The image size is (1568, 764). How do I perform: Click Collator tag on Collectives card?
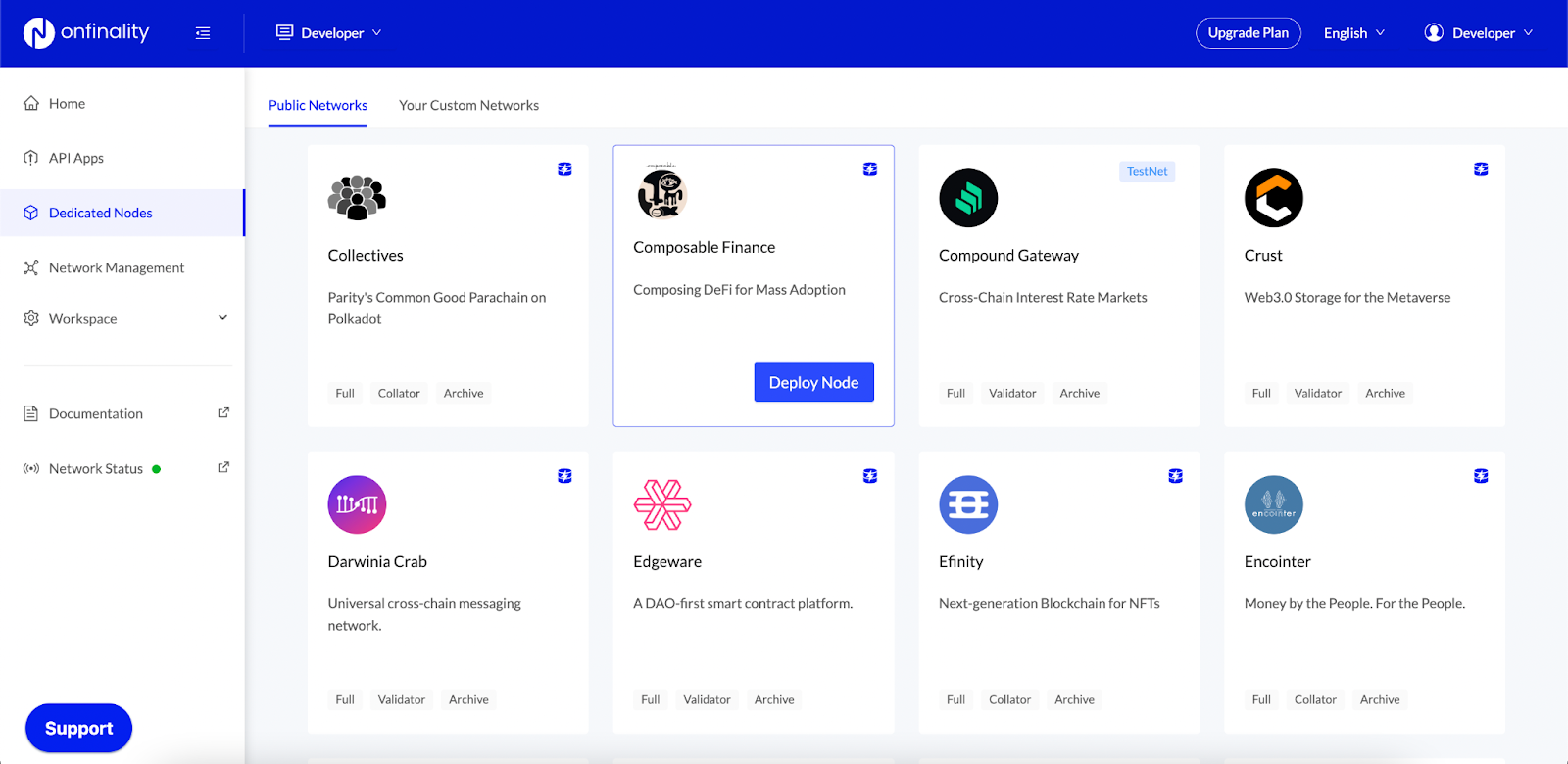399,393
